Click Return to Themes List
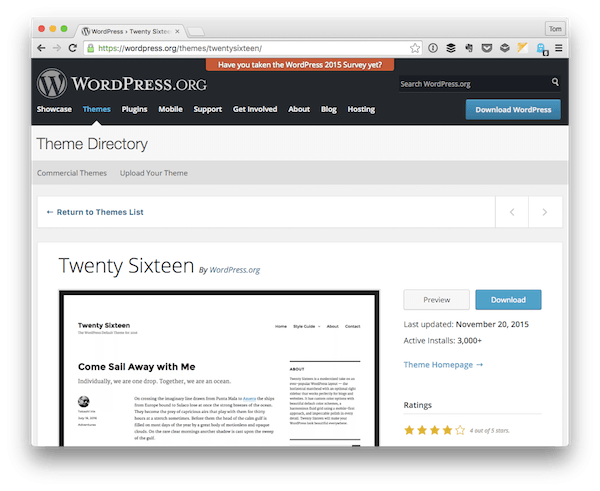600x491 pixels. click(x=95, y=212)
